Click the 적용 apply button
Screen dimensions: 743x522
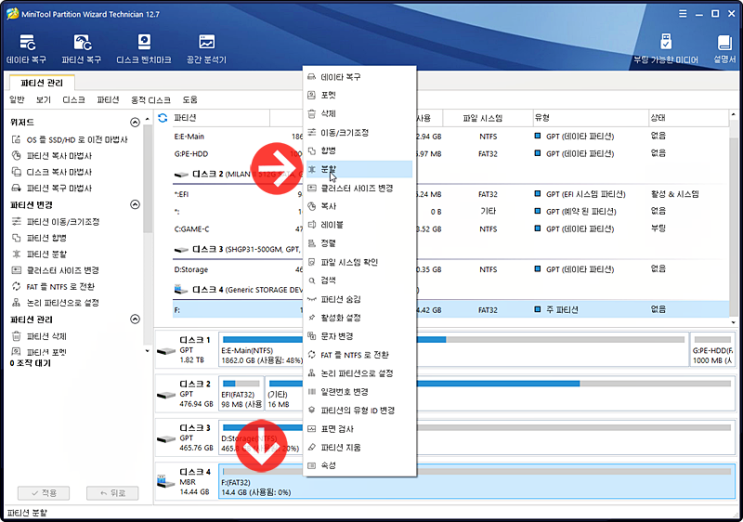44,493
